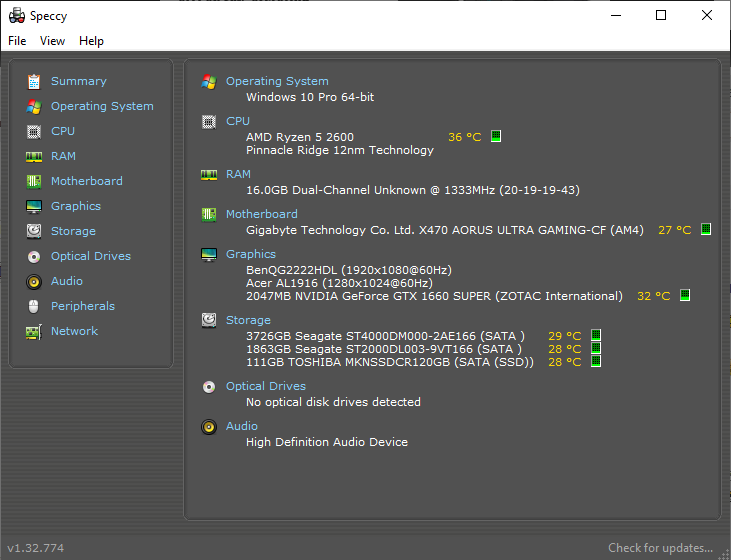Select the RAM module icon in sidebar
Viewport: 731px width, 560px height.
[34, 156]
